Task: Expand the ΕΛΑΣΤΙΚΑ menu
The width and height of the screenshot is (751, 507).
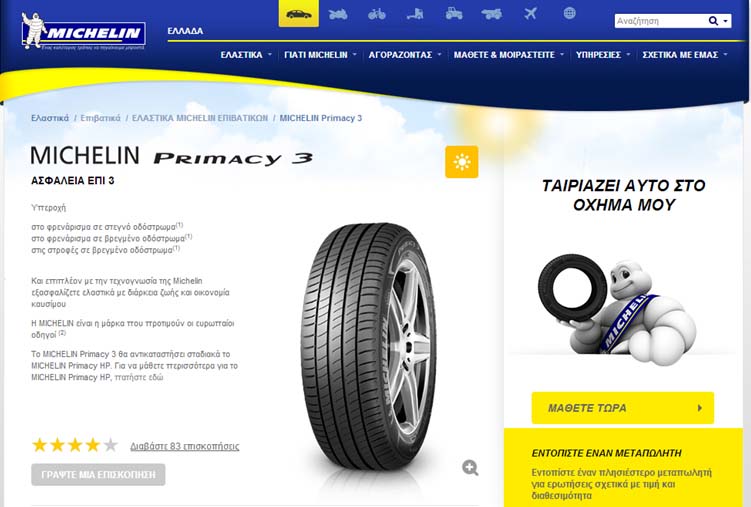Action: click(x=246, y=55)
